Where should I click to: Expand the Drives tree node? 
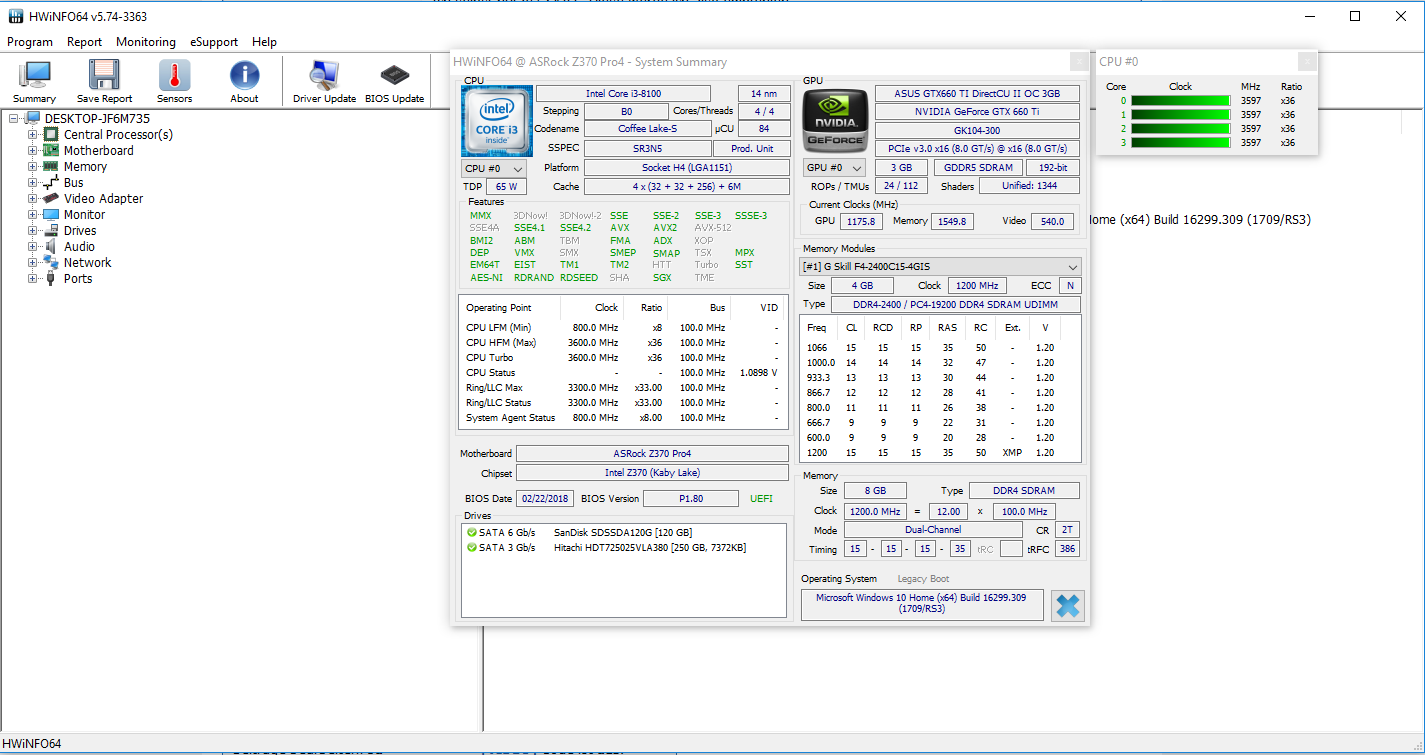click(x=33, y=231)
